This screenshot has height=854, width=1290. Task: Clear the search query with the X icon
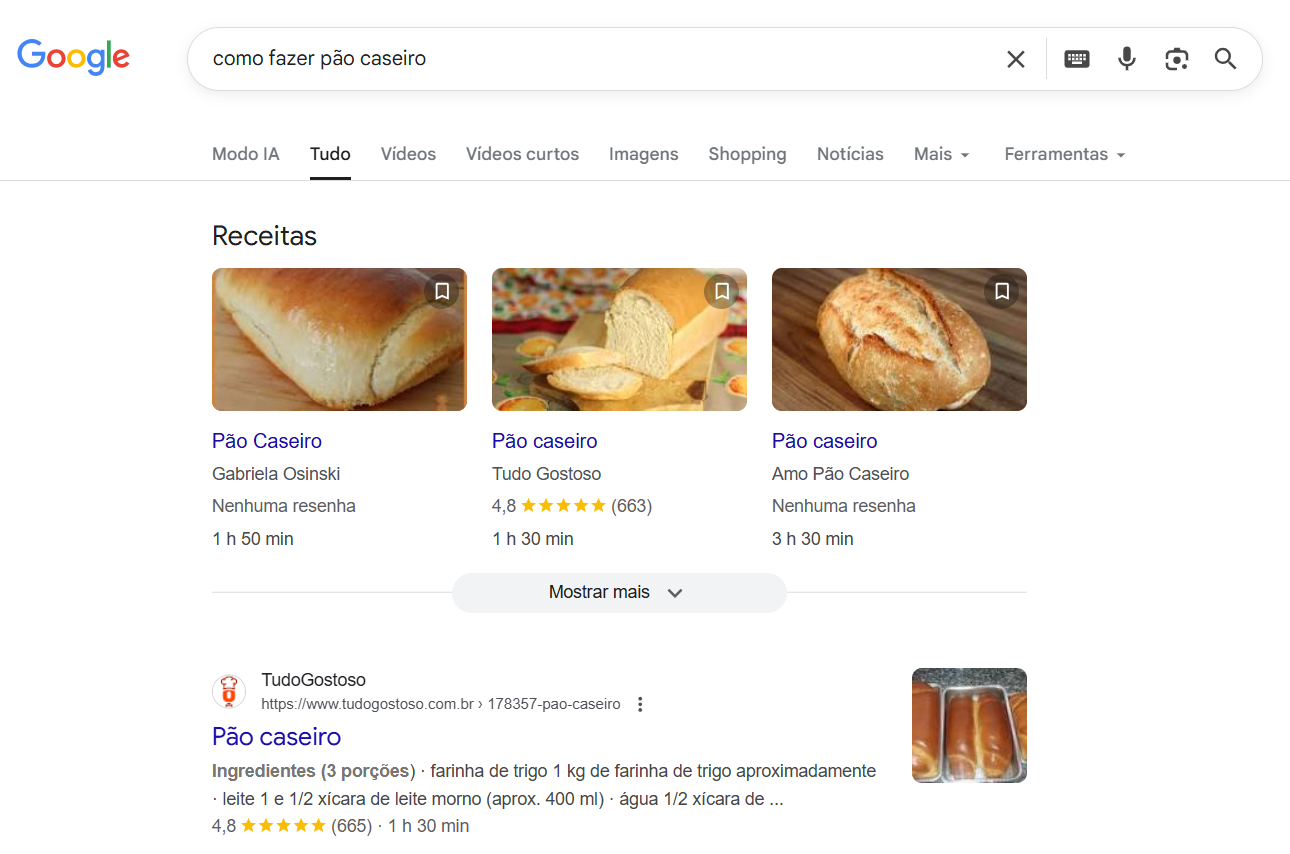[x=1015, y=59]
